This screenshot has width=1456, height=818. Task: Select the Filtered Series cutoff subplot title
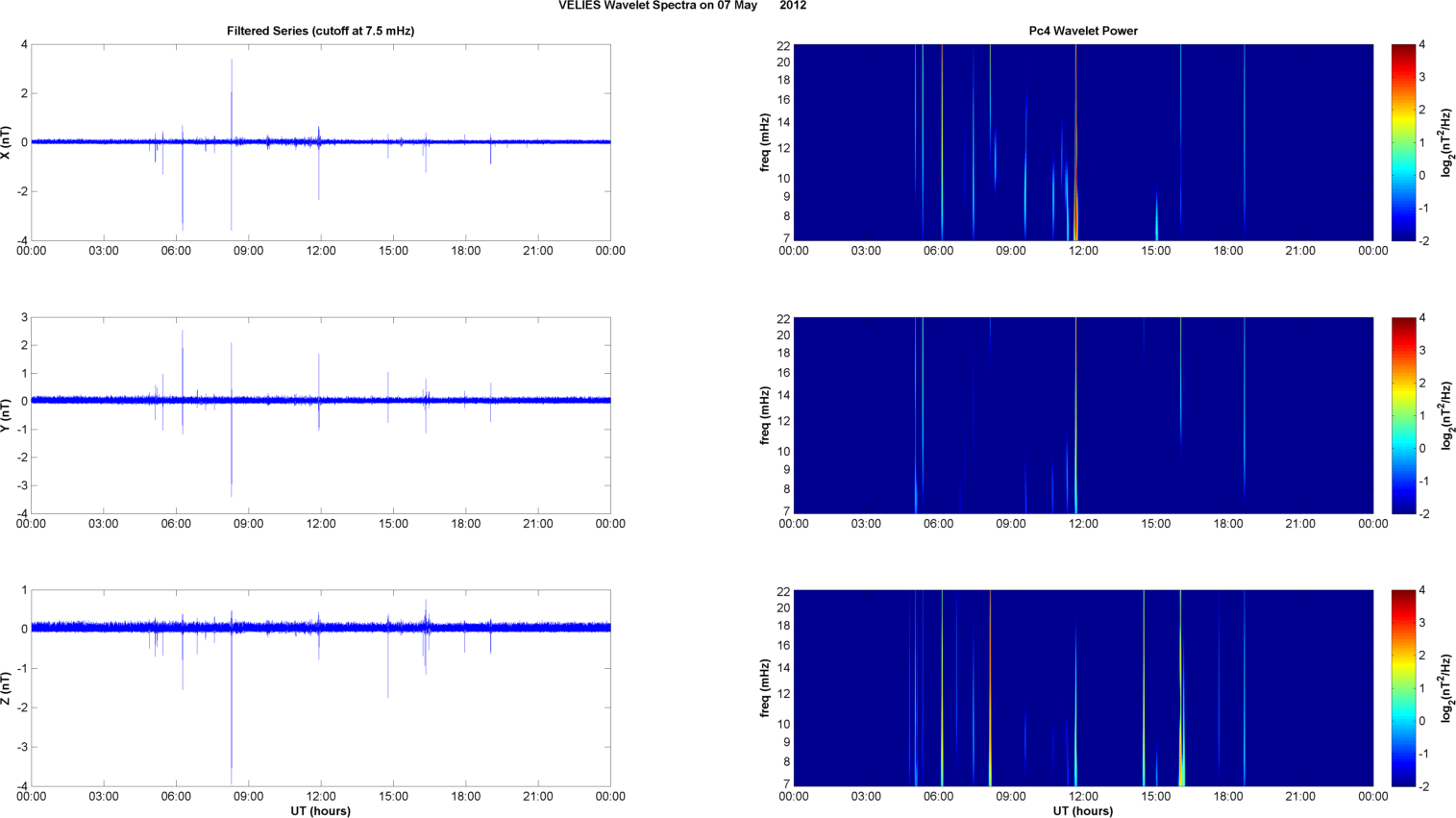320,31
